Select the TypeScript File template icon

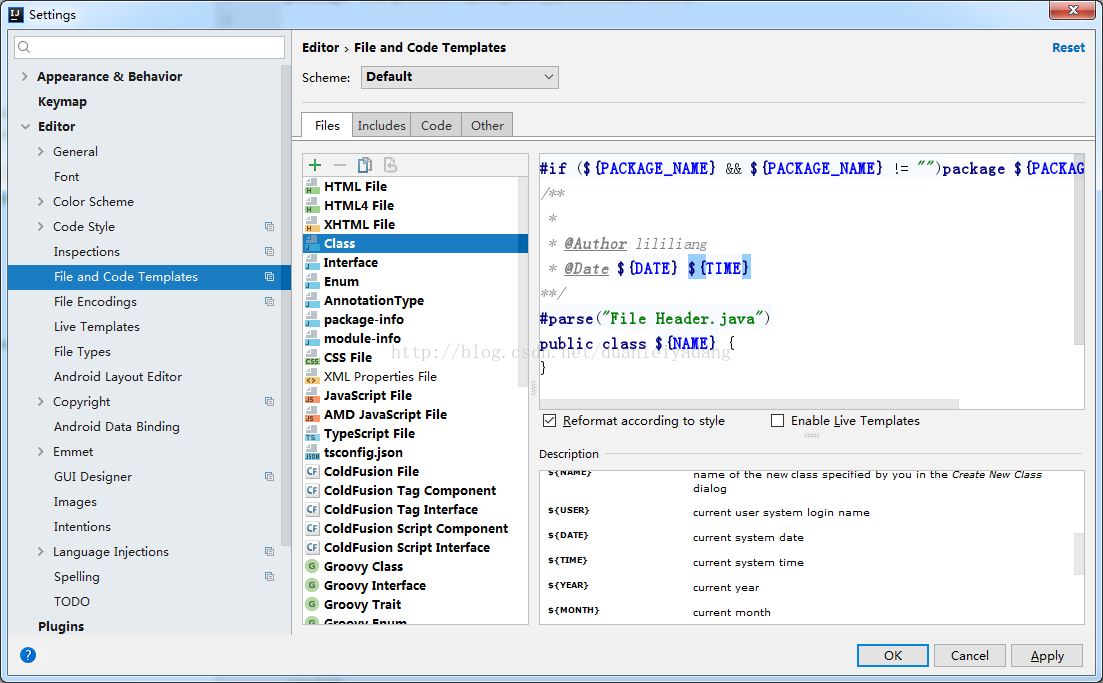point(312,433)
